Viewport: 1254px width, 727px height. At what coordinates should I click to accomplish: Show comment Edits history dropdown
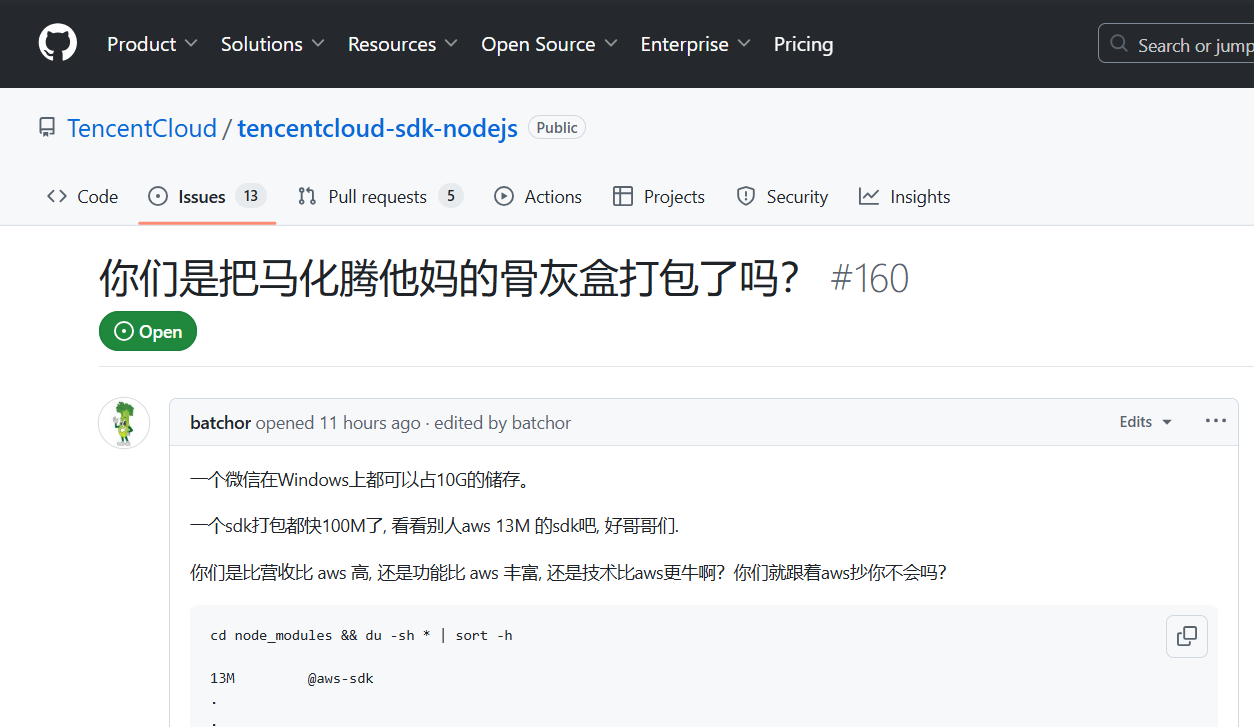(x=1146, y=422)
